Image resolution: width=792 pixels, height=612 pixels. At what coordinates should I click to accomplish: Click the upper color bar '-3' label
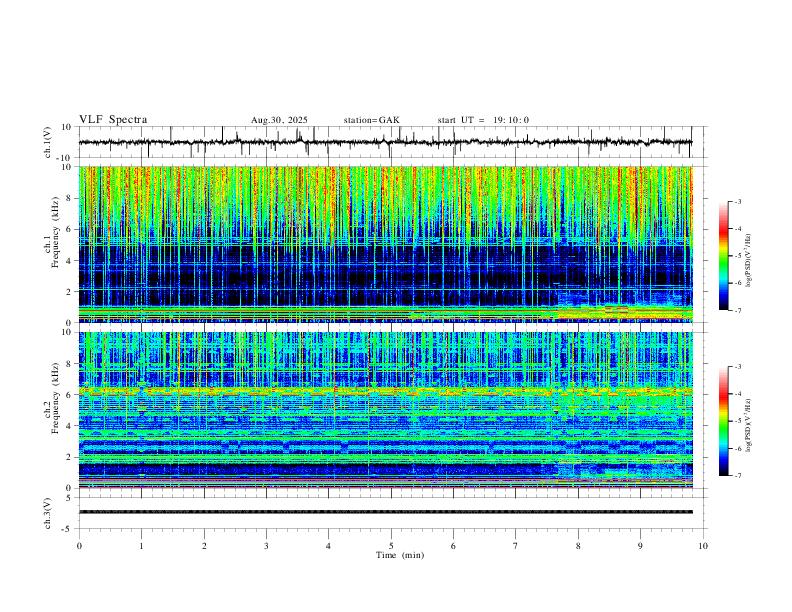coord(738,201)
